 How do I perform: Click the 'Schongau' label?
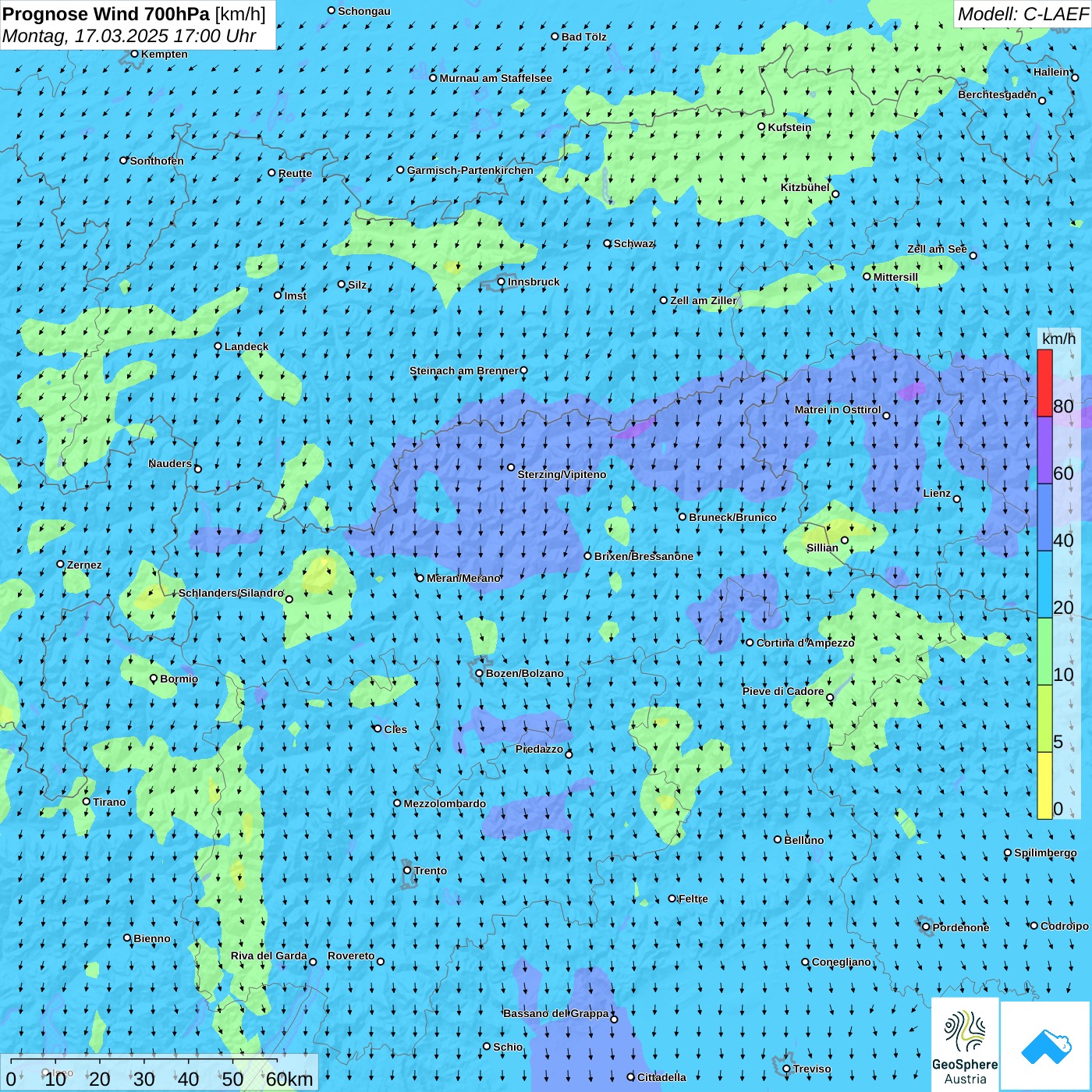pos(364,11)
